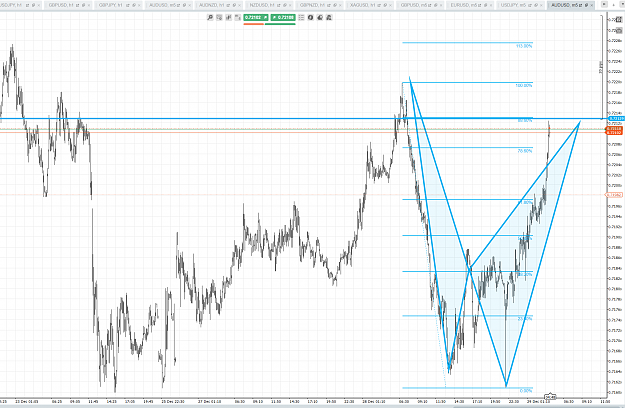The image size is (625, 408).
Task: Close the AUDNZD, h1 tab
Action: [240, 5]
